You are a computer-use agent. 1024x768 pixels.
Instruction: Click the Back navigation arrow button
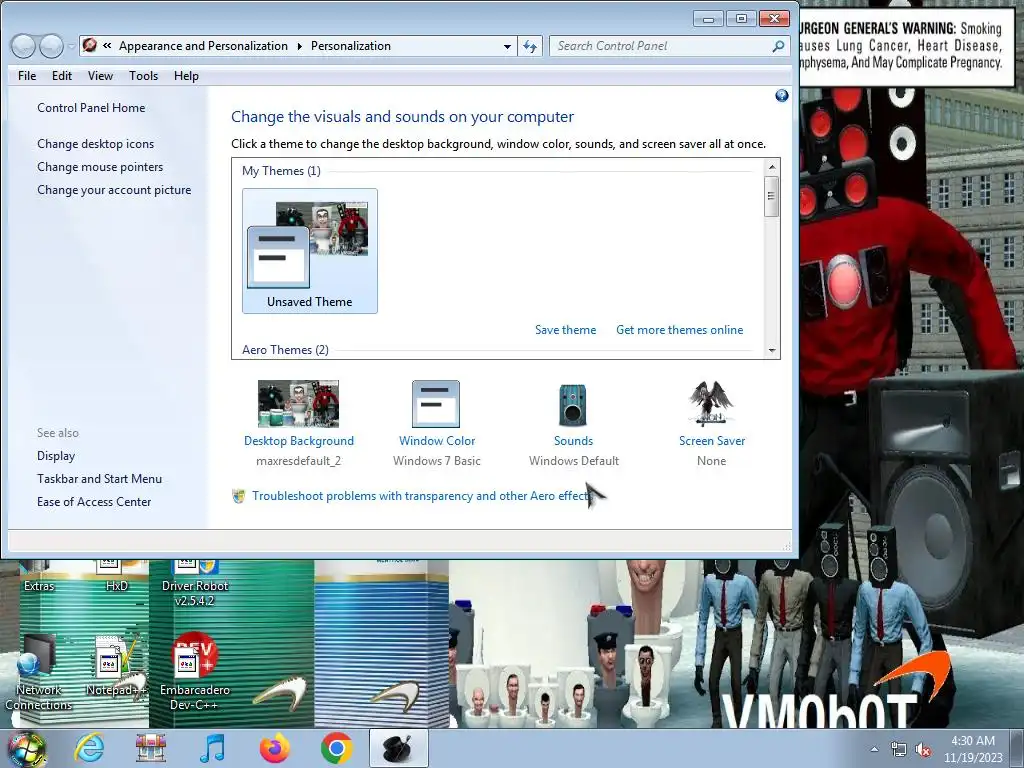[x=23, y=46]
